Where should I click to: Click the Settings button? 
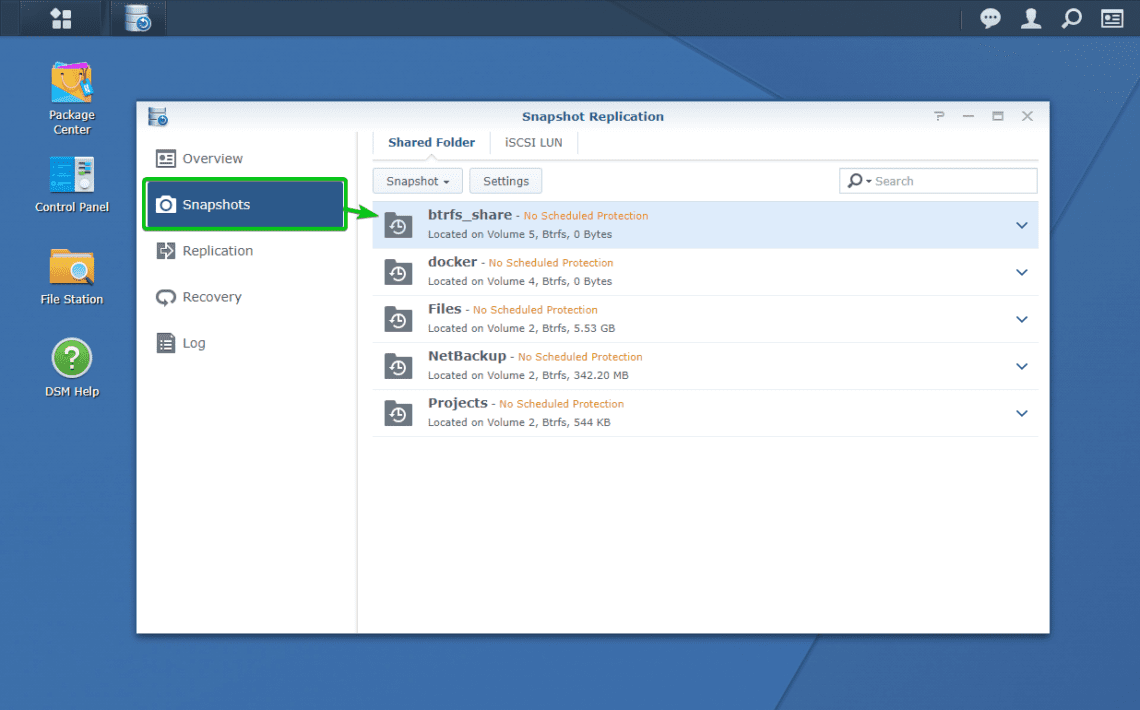point(505,181)
